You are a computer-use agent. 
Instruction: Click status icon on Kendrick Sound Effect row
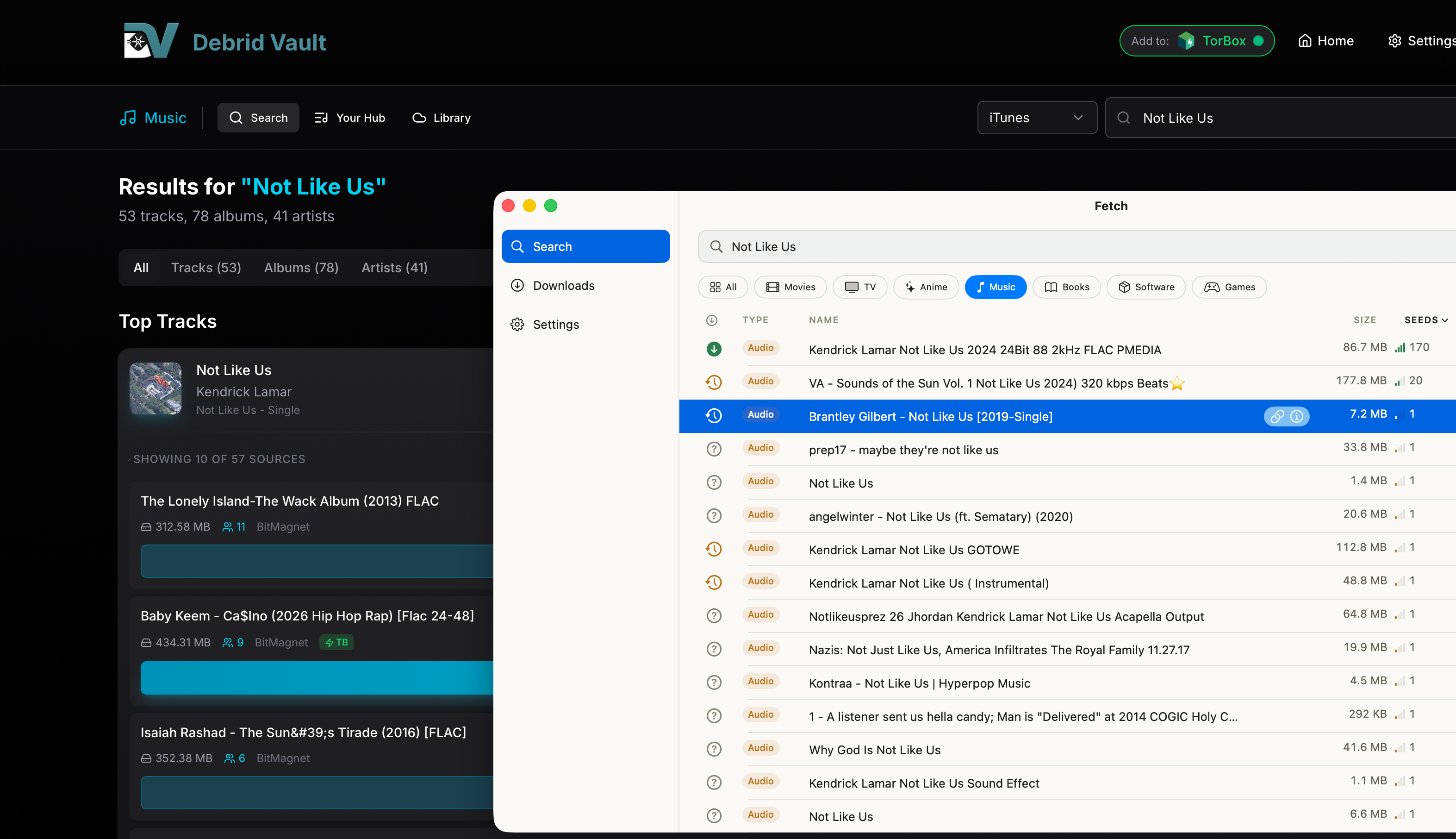(x=714, y=782)
